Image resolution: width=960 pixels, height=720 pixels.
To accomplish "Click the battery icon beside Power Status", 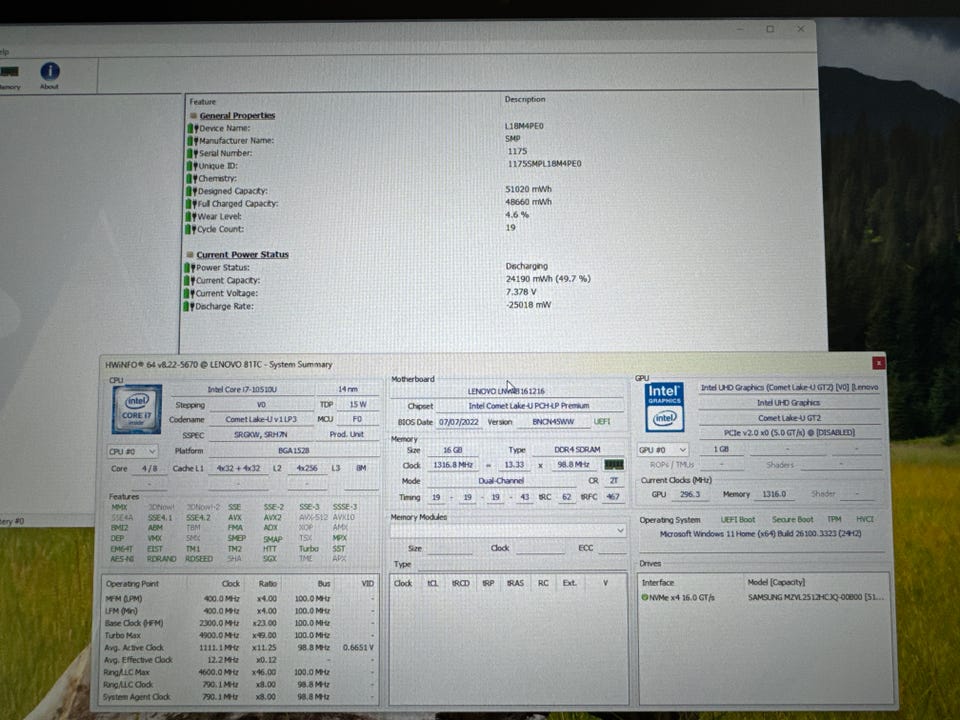I will pyautogui.click(x=192, y=268).
